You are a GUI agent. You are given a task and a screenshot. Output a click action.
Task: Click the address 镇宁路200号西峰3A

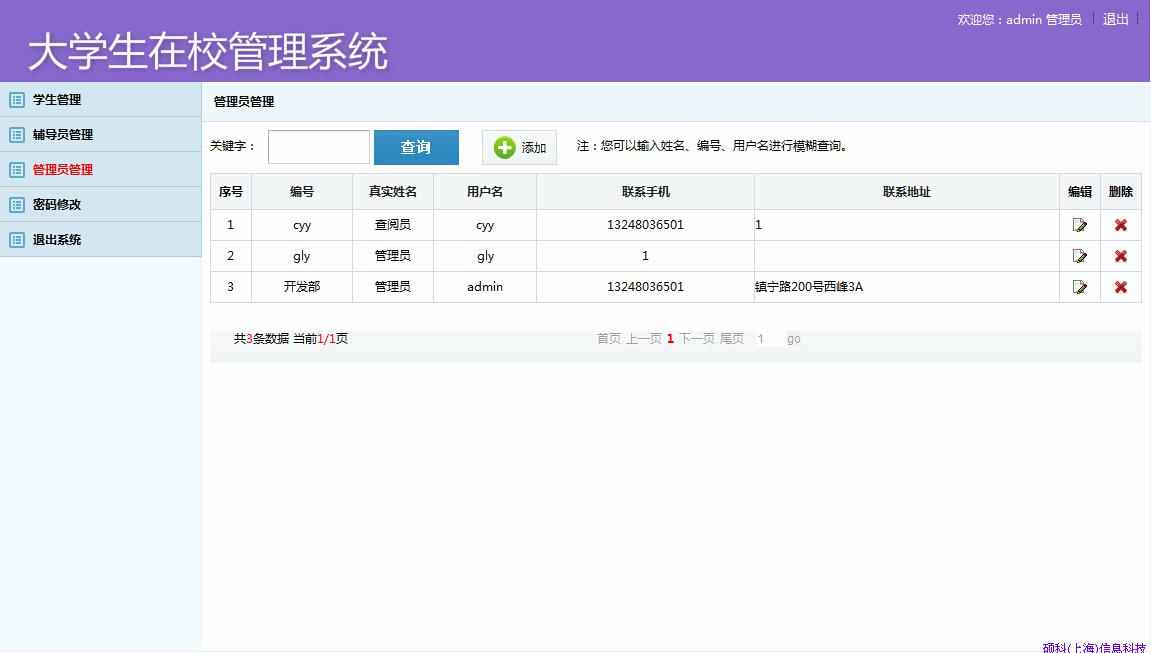click(809, 287)
